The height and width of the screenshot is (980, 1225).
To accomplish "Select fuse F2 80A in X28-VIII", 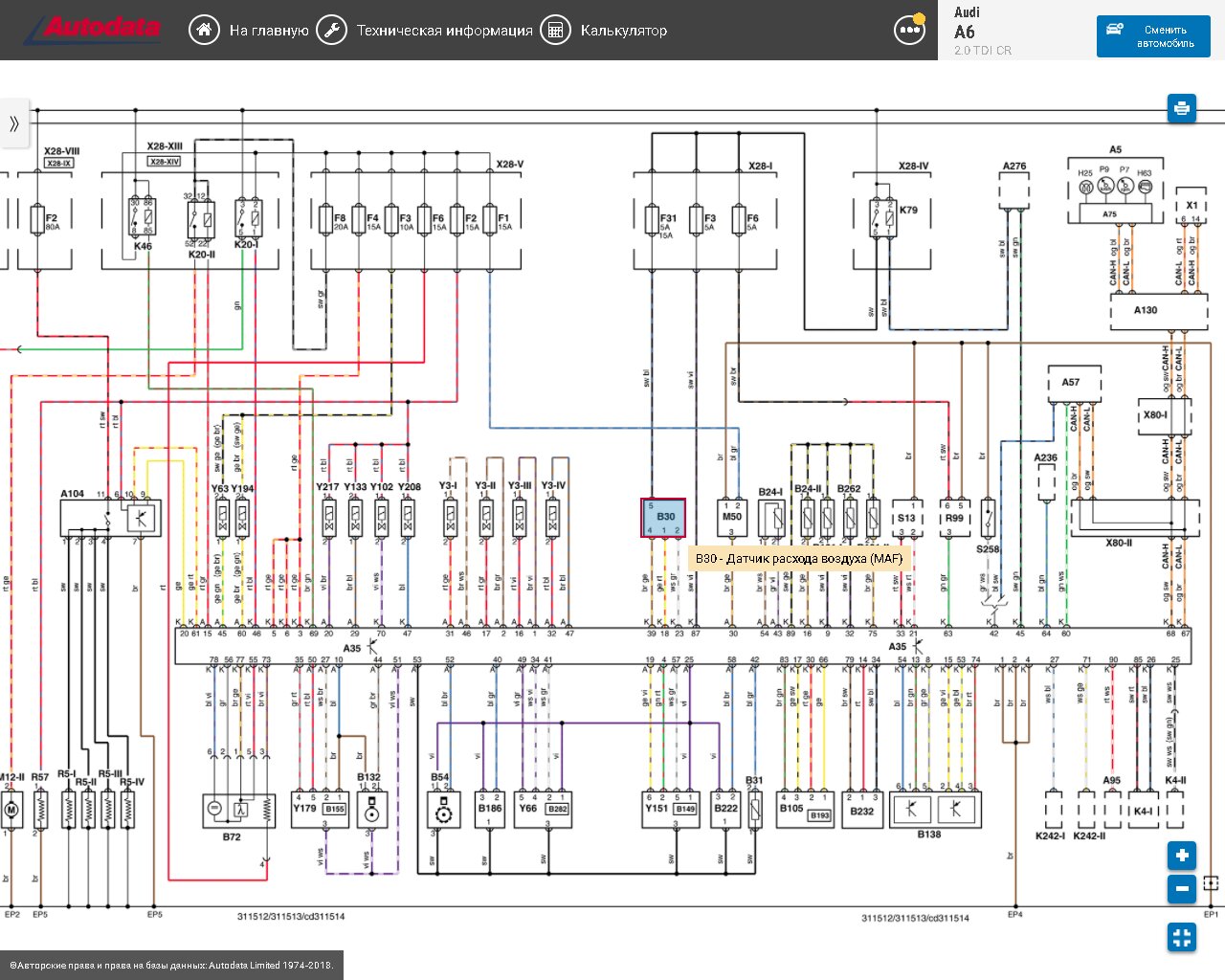I will pyautogui.click(x=39, y=219).
